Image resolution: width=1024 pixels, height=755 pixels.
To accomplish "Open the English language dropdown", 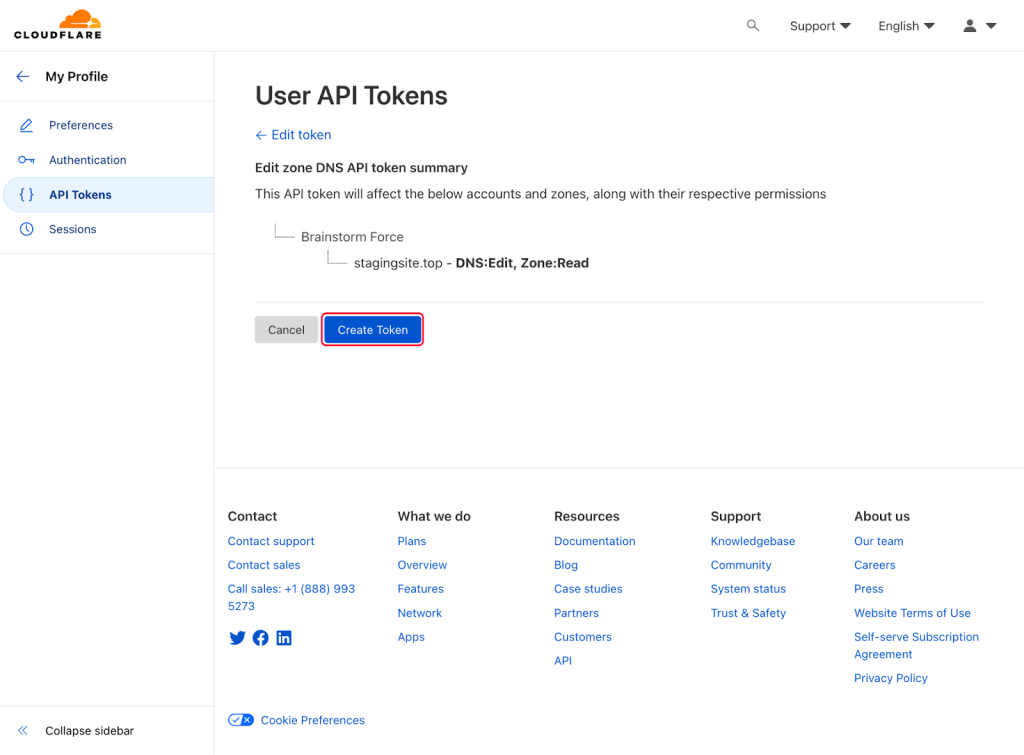I will point(906,26).
